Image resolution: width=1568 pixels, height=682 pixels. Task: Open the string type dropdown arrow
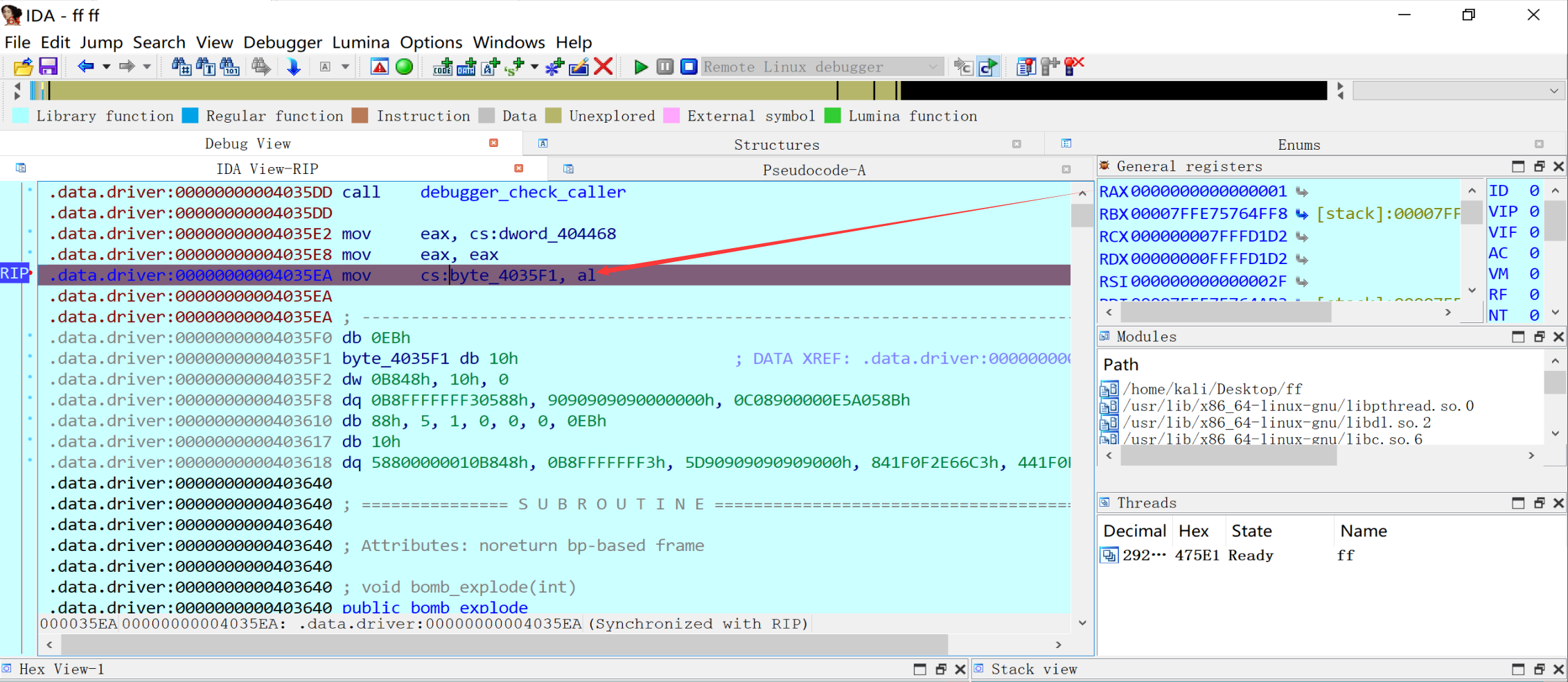coord(534,67)
